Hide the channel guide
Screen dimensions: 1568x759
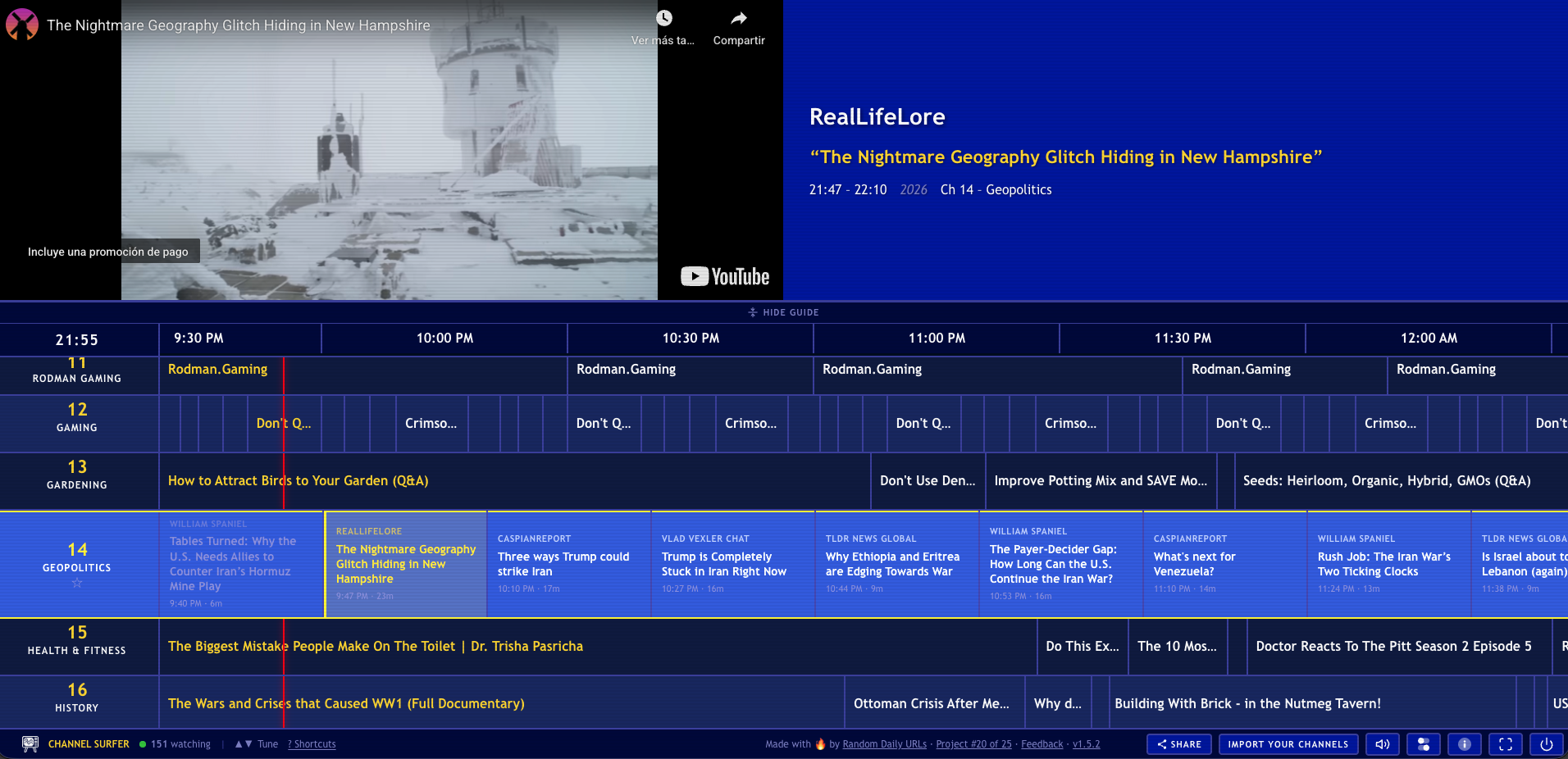click(783, 312)
